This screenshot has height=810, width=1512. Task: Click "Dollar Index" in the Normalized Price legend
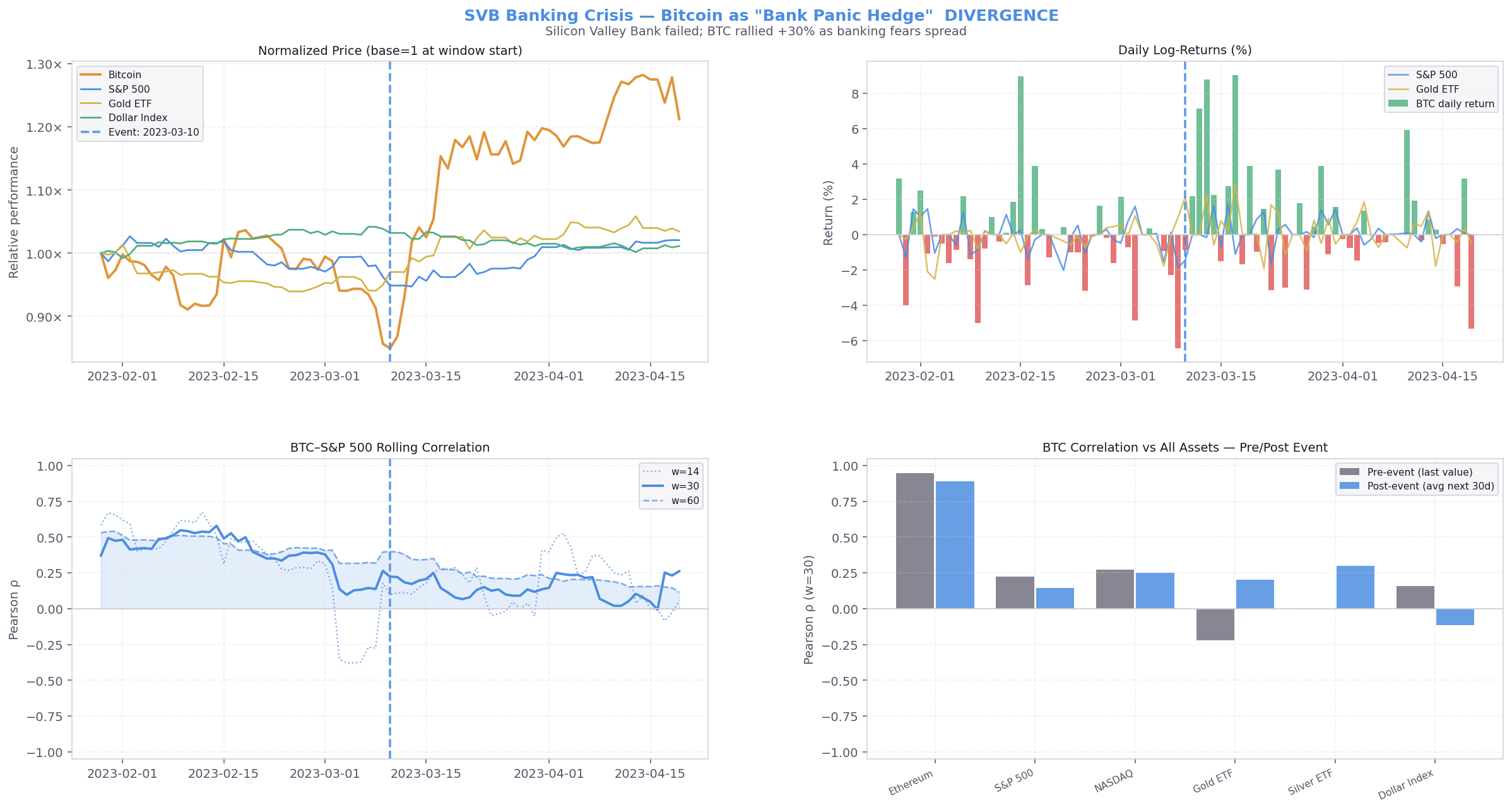(138, 118)
